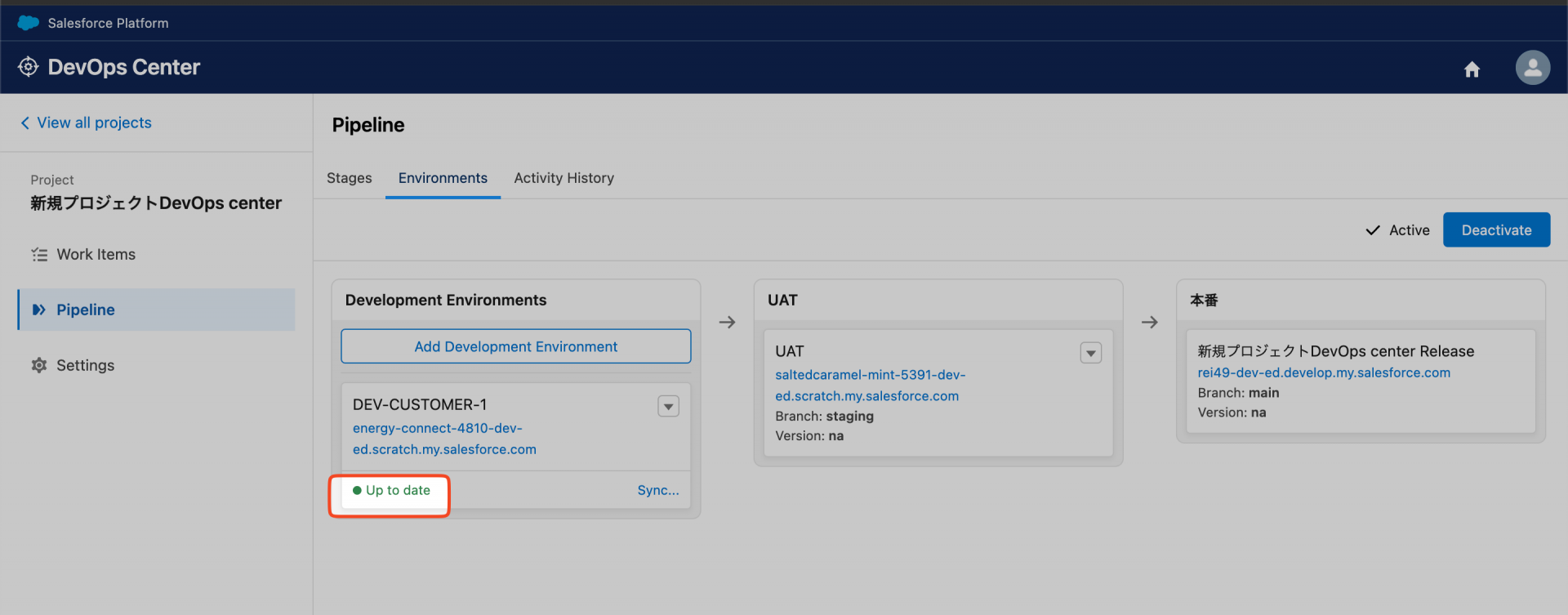Open Work Items in the sidebar
This screenshot has width=1568, height=615.
click(x=156, y=255)
